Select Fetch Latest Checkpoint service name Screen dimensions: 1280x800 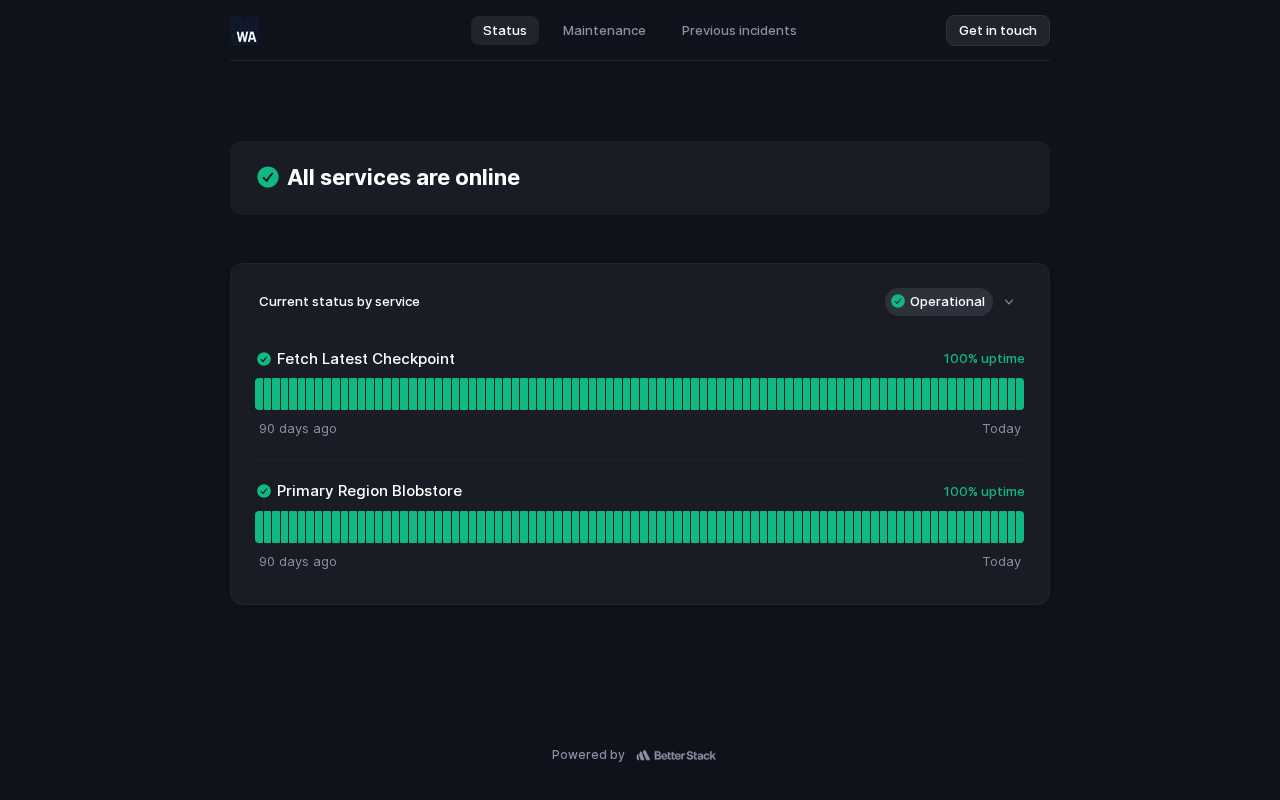366,359
